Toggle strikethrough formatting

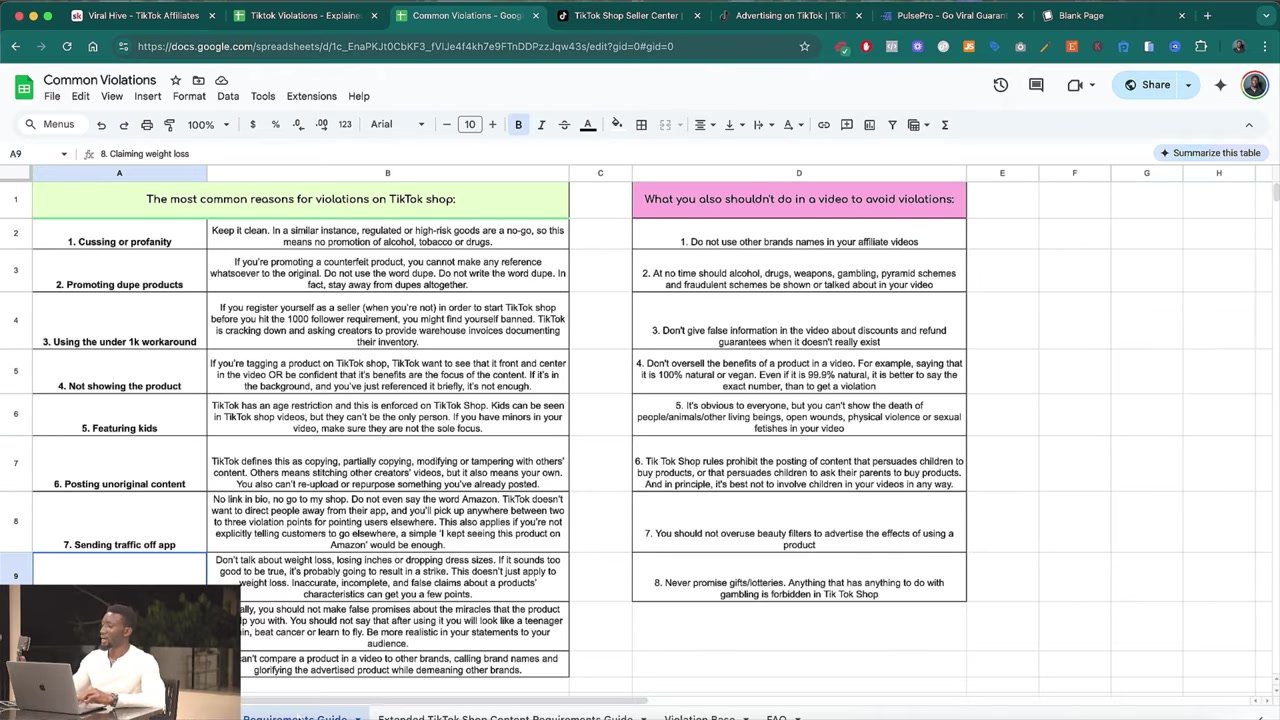564,125
